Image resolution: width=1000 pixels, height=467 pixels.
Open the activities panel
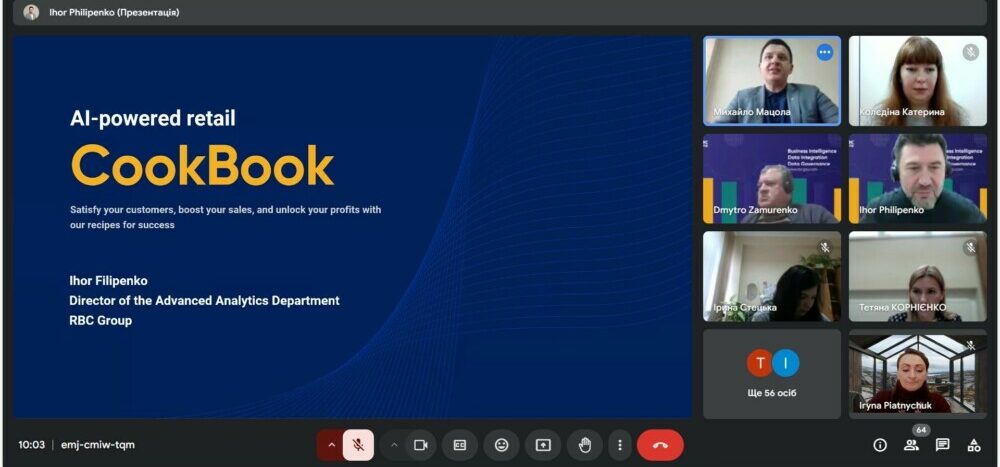pos(973,445)
